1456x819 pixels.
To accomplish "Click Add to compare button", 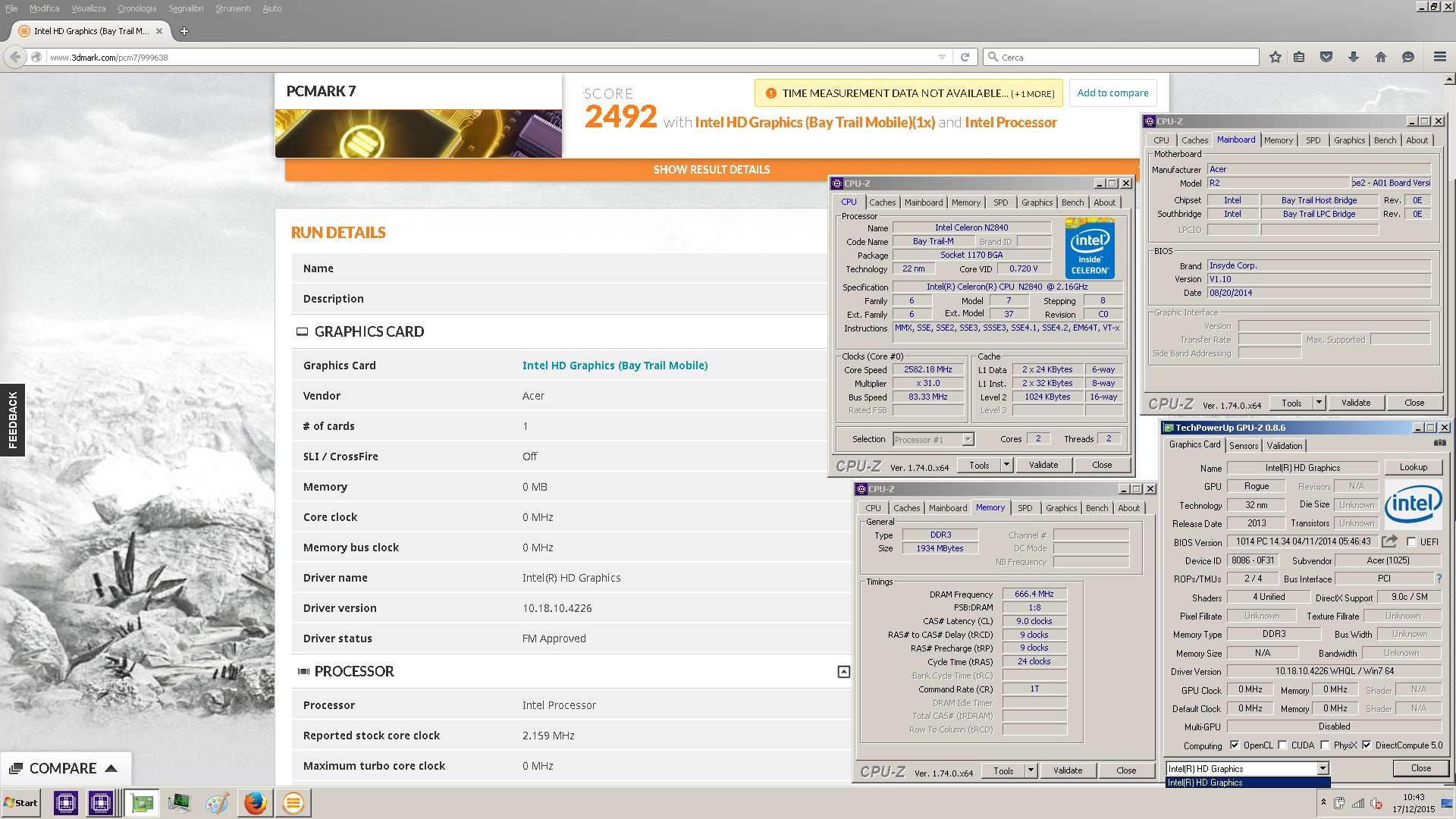I will coord(1112,93).
